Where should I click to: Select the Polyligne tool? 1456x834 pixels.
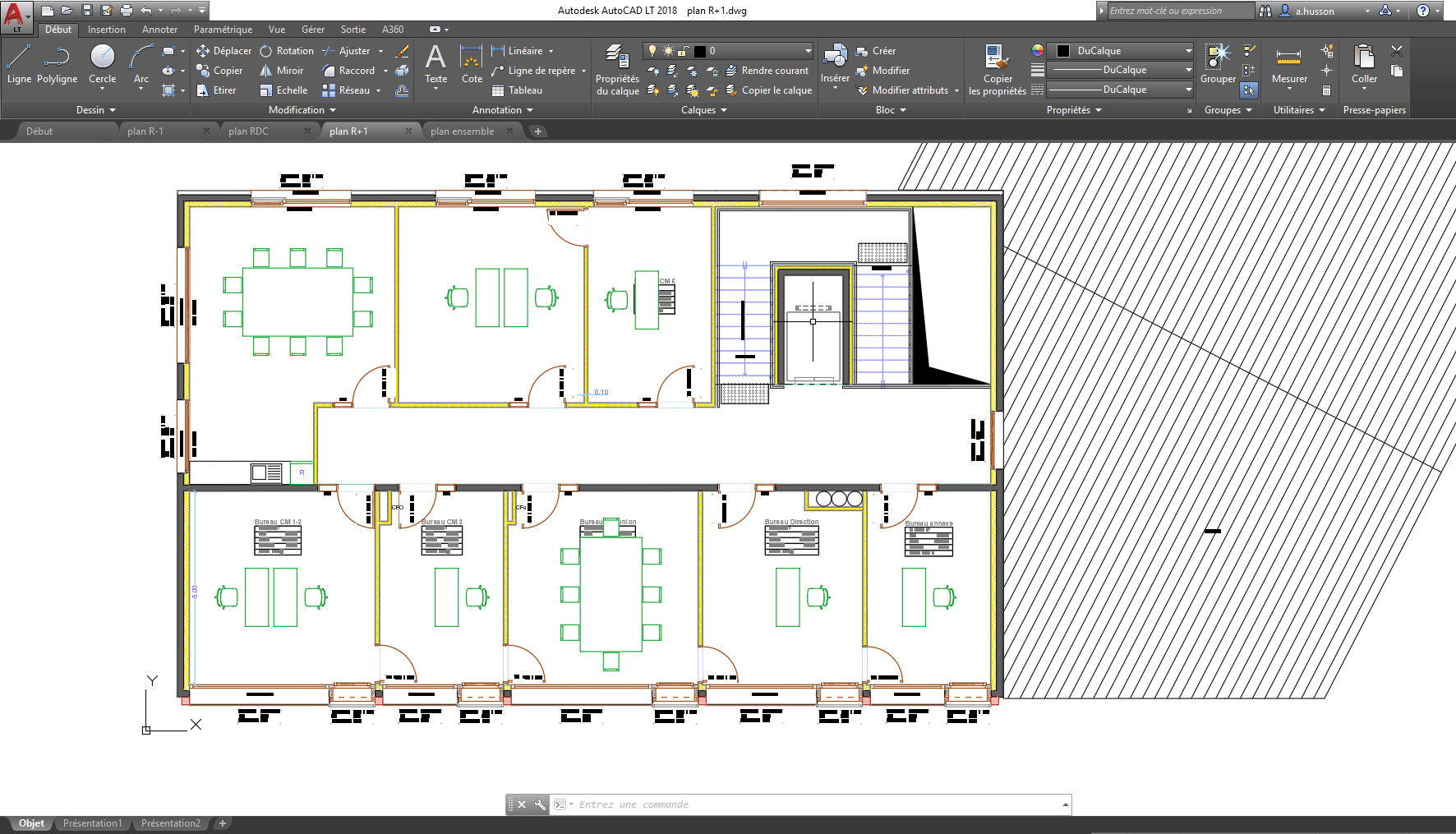point(57,64)
